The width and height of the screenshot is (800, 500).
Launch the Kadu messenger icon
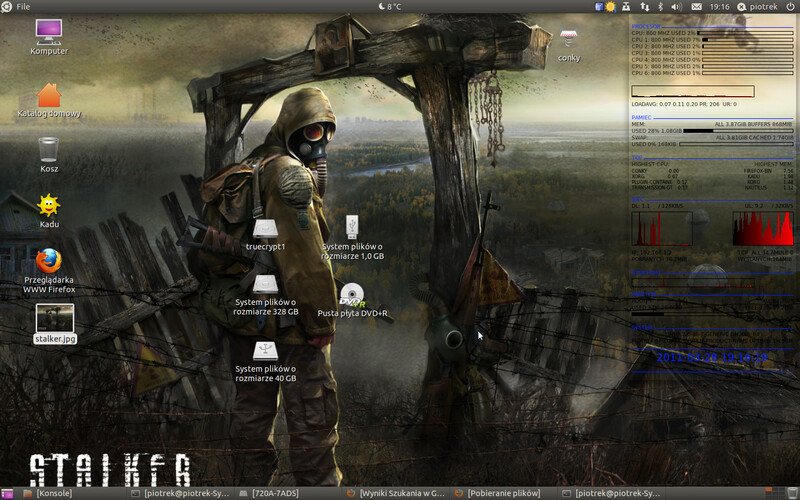tap(48, 206)
